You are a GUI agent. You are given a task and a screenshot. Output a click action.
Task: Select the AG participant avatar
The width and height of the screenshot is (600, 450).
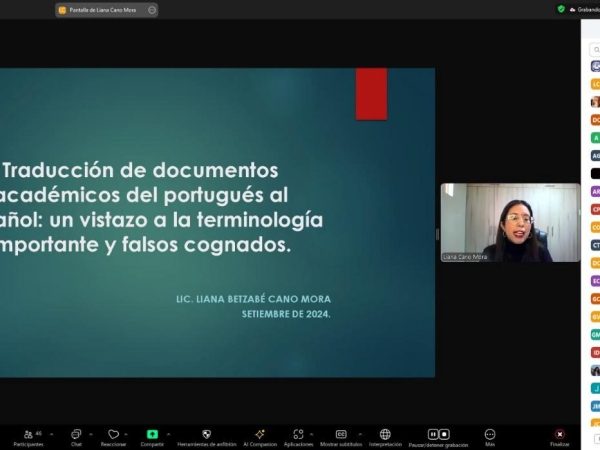tap(595, 156)
